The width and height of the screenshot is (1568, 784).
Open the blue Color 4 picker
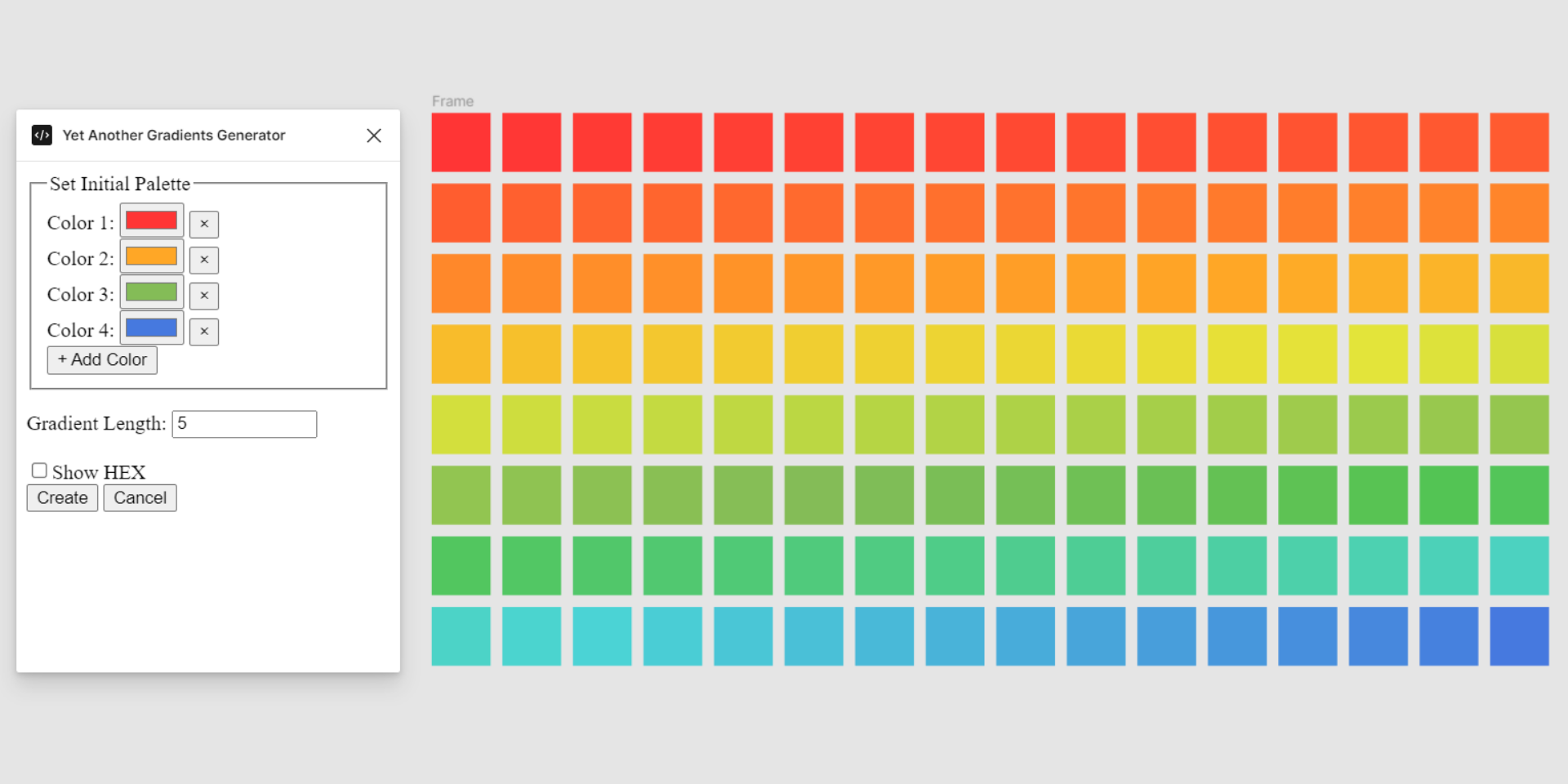152,328
